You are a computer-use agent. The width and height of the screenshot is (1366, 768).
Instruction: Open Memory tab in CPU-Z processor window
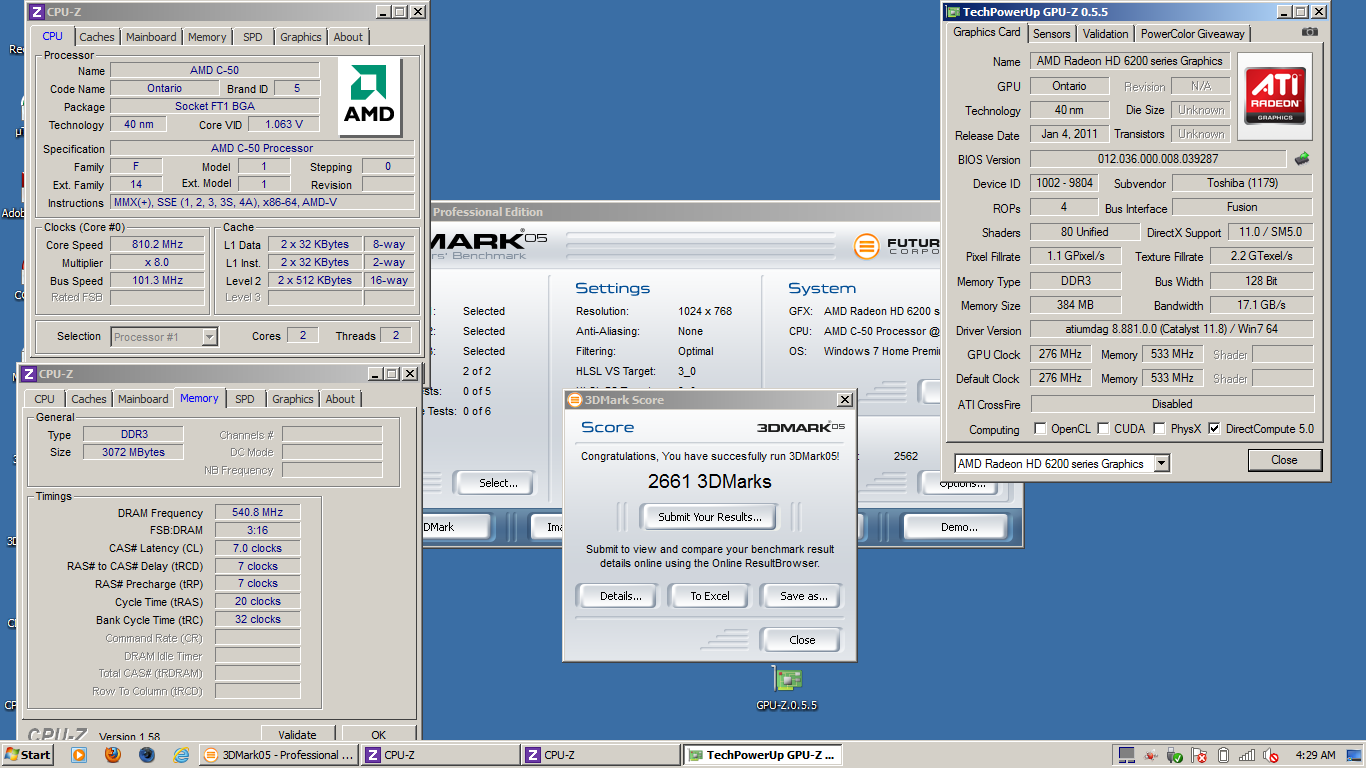(207, 37)
